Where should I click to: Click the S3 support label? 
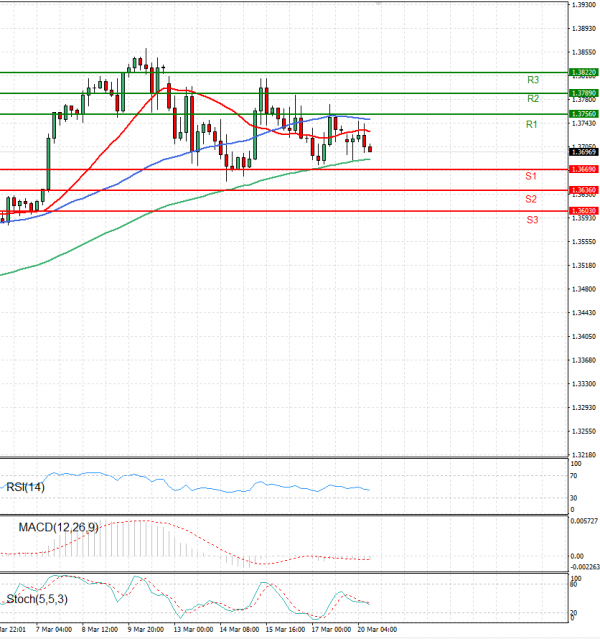pos(532,220)
